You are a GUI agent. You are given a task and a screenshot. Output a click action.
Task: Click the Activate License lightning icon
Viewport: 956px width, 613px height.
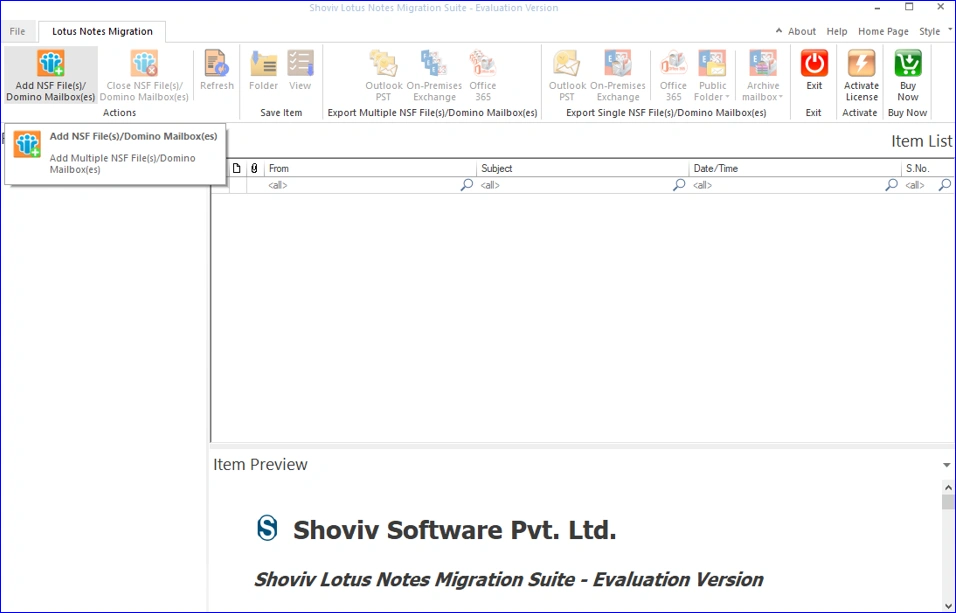(861, 62)
